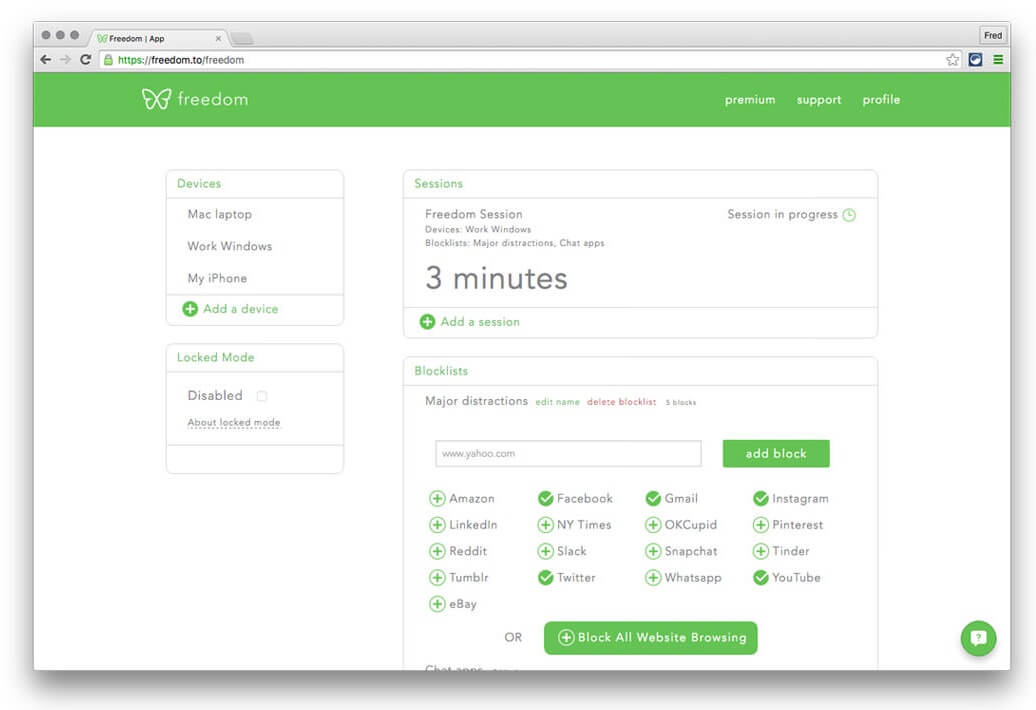Click the browser back arrow
Image resolution: width=1036 pixels, height=710 pixels.
[x=46, y=59]
